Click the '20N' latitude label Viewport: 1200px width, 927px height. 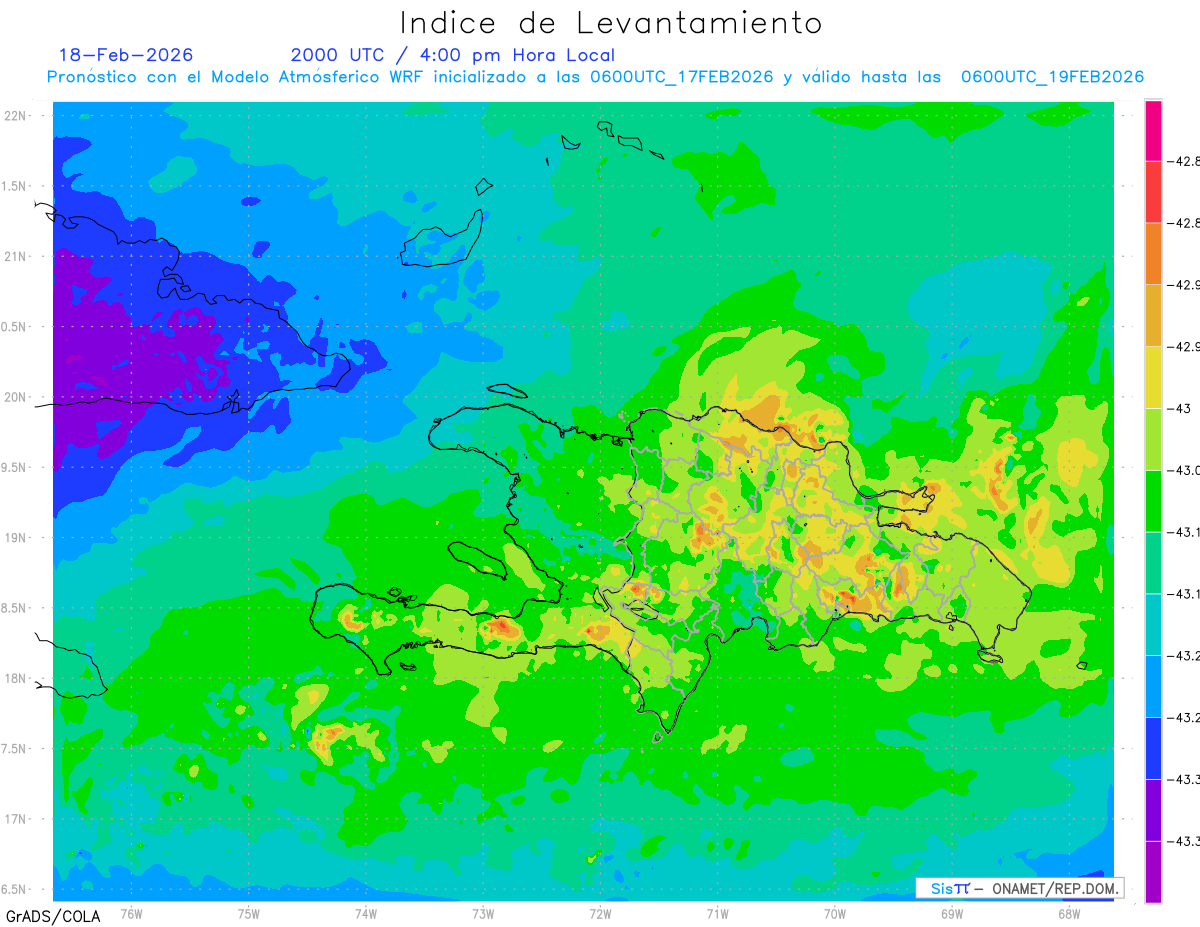coord(17,397)
